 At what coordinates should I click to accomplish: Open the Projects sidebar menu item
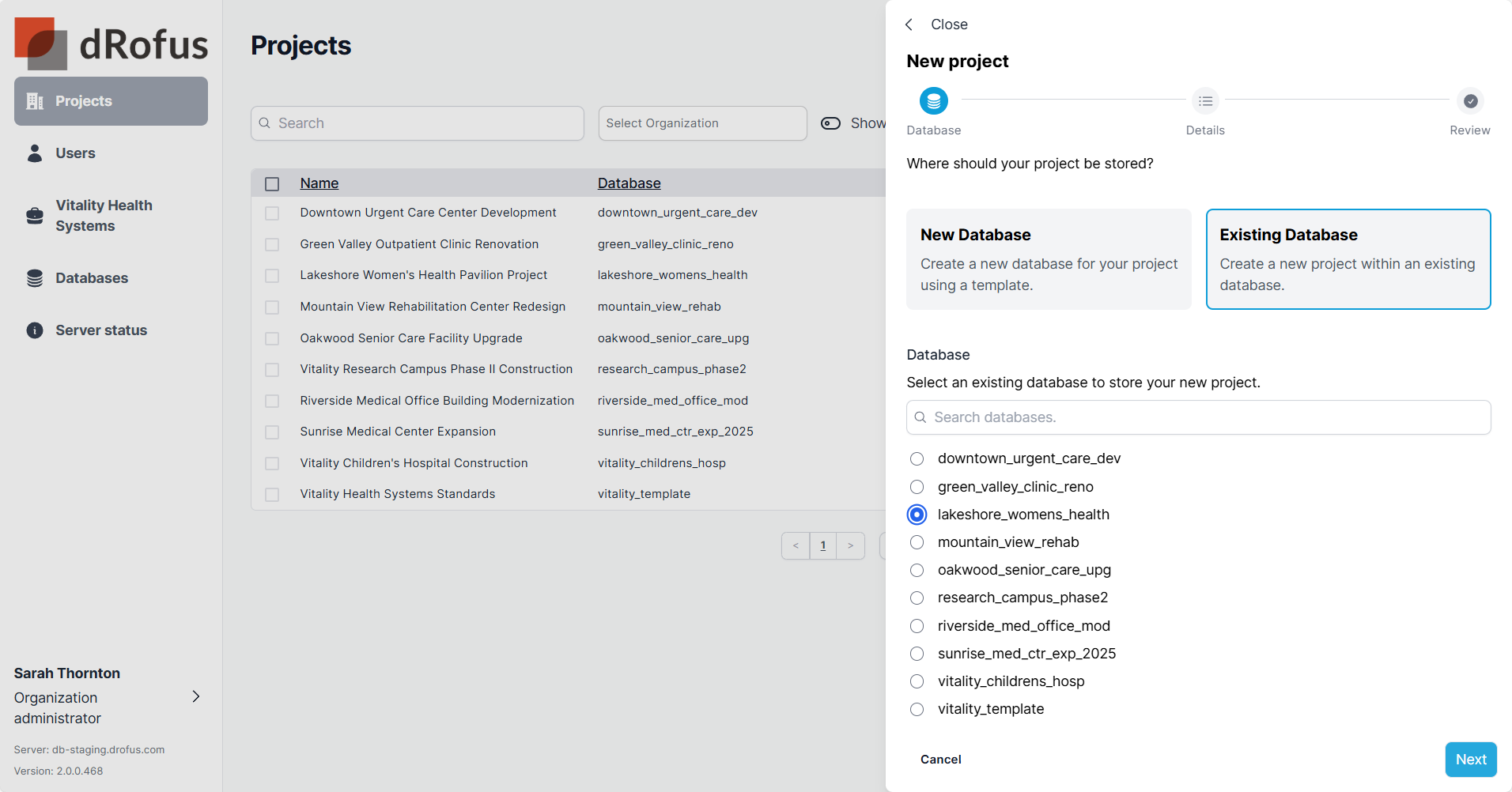tap(111, 101)
